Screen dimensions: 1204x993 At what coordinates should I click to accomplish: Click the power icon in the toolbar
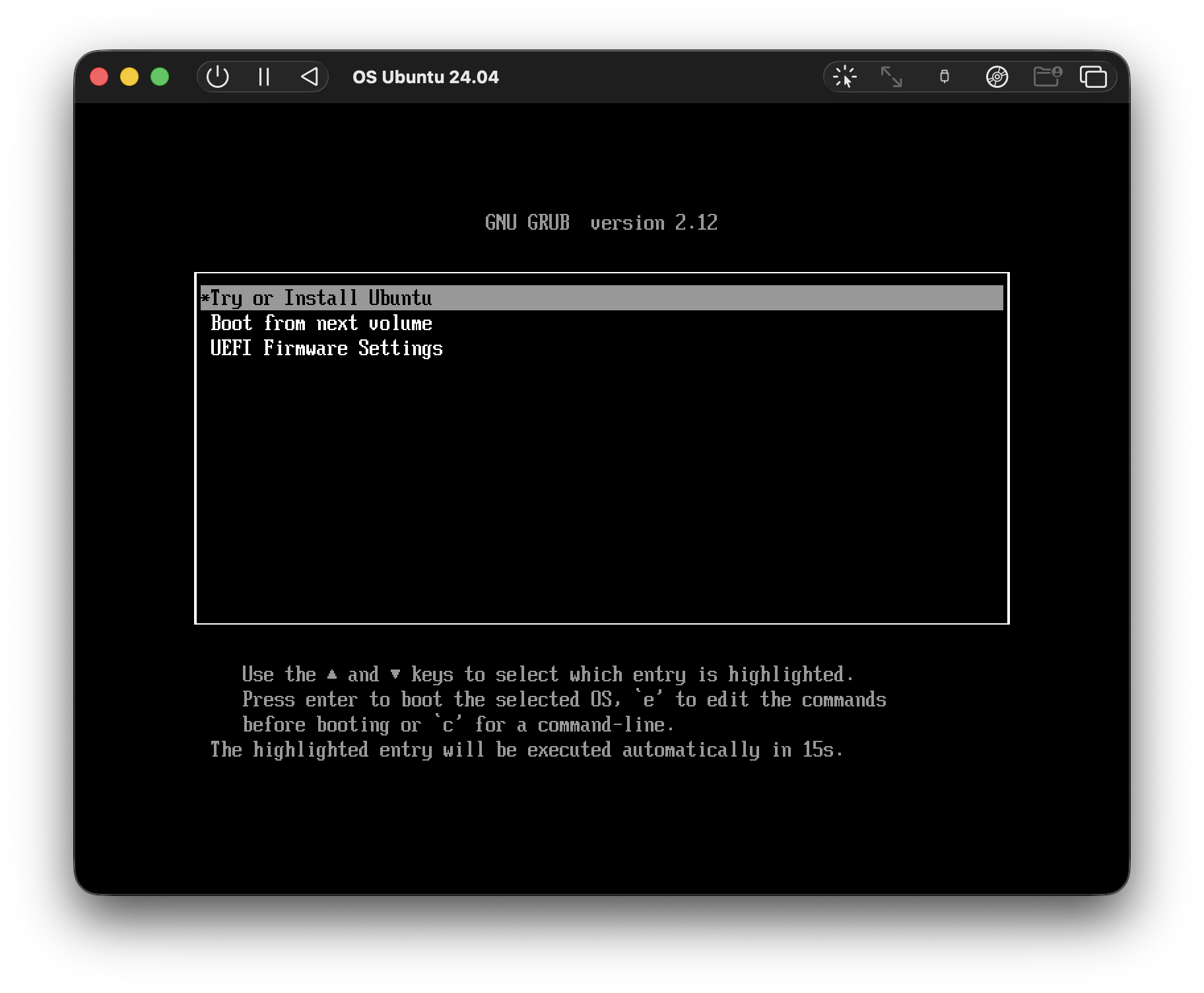218,76
